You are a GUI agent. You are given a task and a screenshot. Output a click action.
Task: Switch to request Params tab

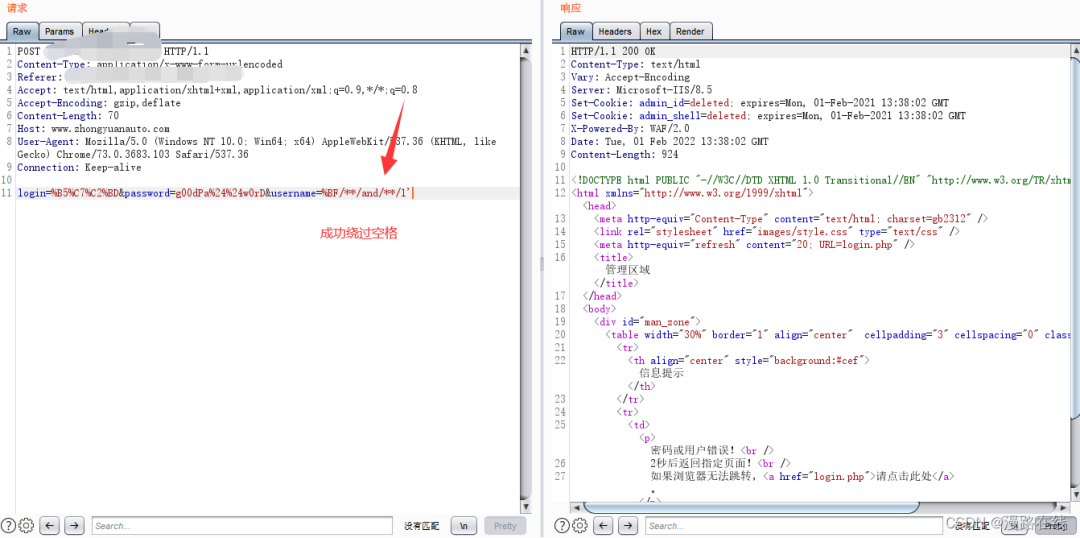click(x=60, y=32)
